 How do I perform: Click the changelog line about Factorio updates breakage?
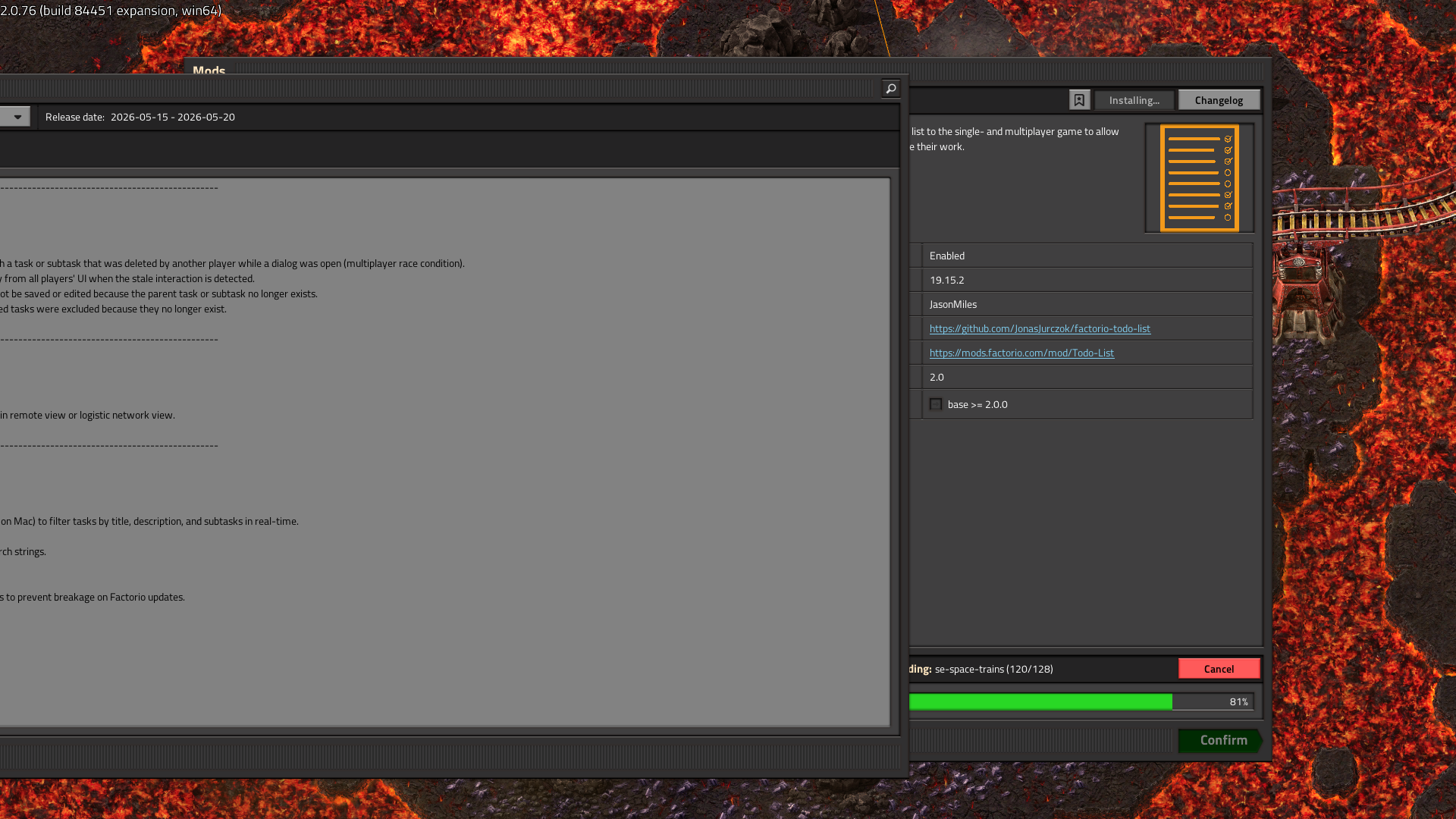coord(93,597)
